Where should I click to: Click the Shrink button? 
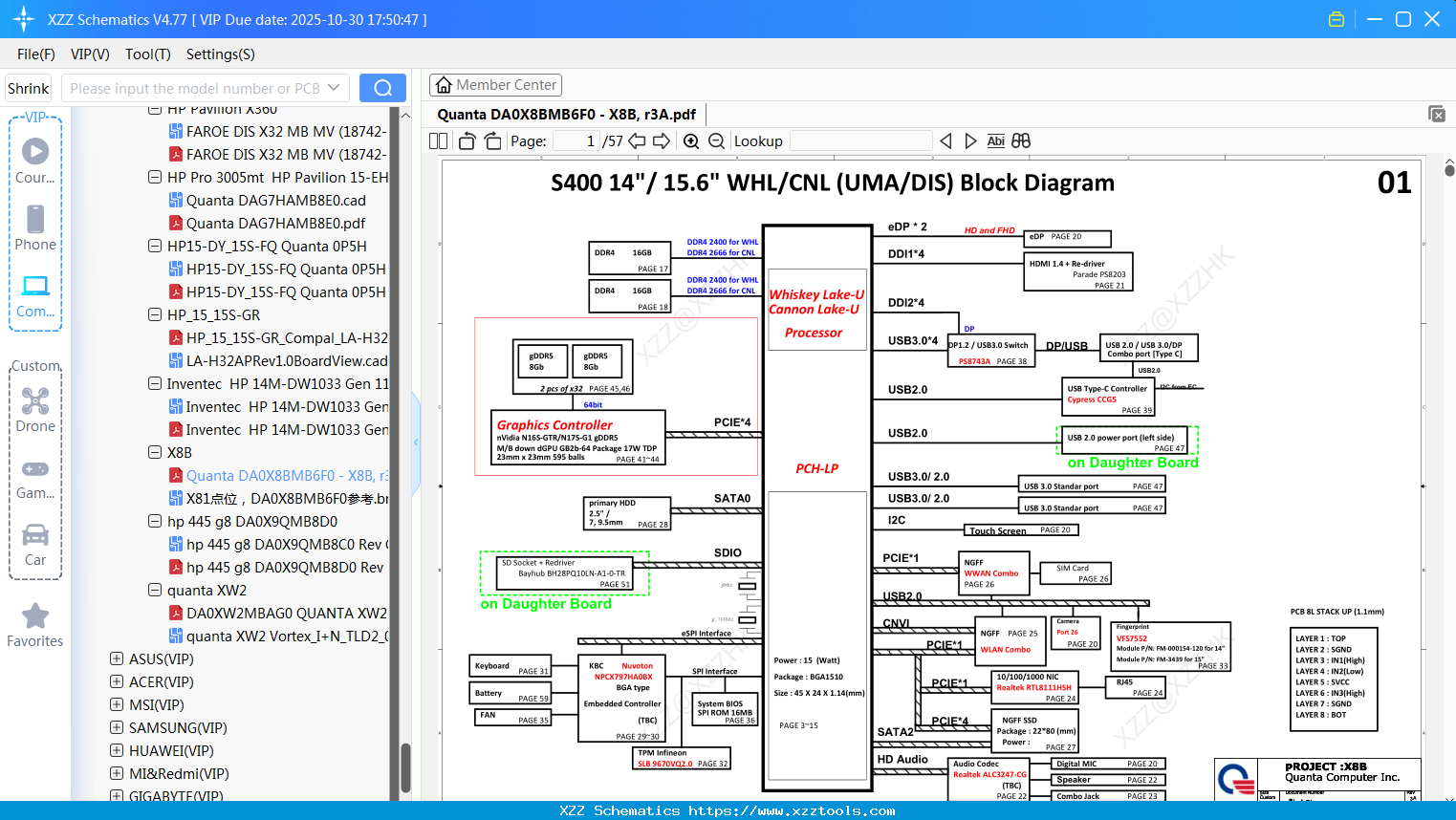pos(28,88)
